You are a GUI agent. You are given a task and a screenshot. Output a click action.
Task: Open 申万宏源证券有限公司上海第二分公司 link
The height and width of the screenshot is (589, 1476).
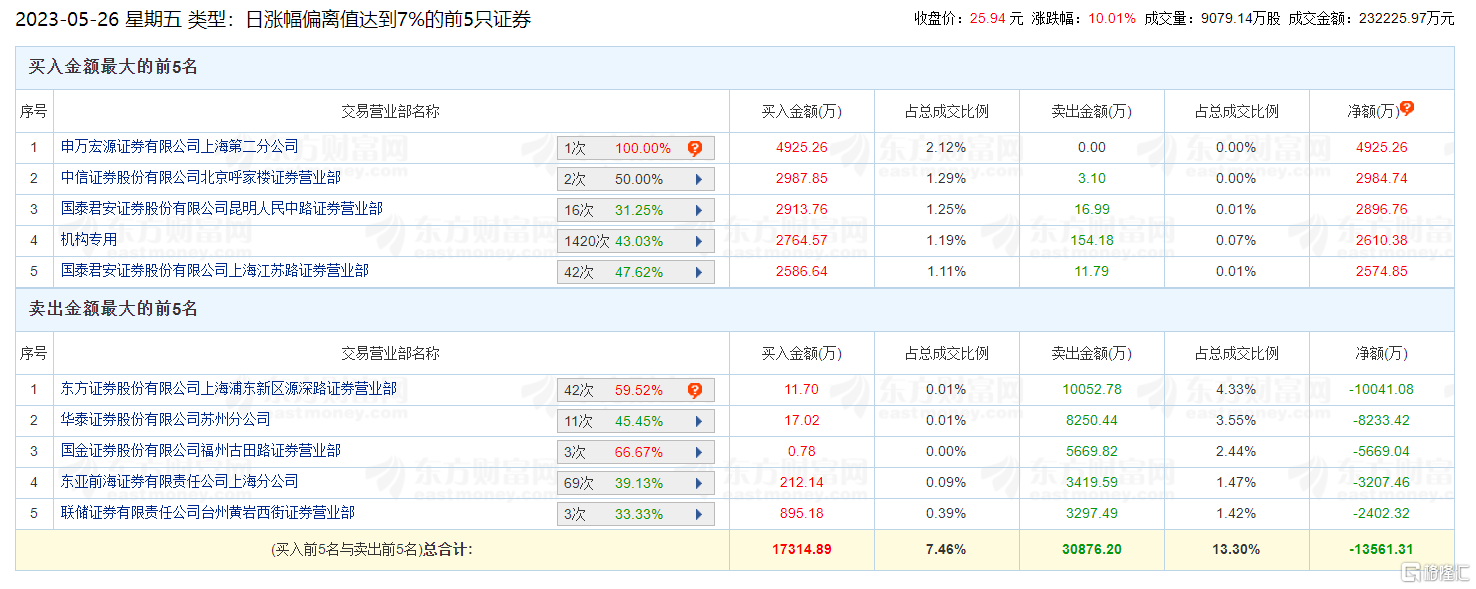click(180, 146)
